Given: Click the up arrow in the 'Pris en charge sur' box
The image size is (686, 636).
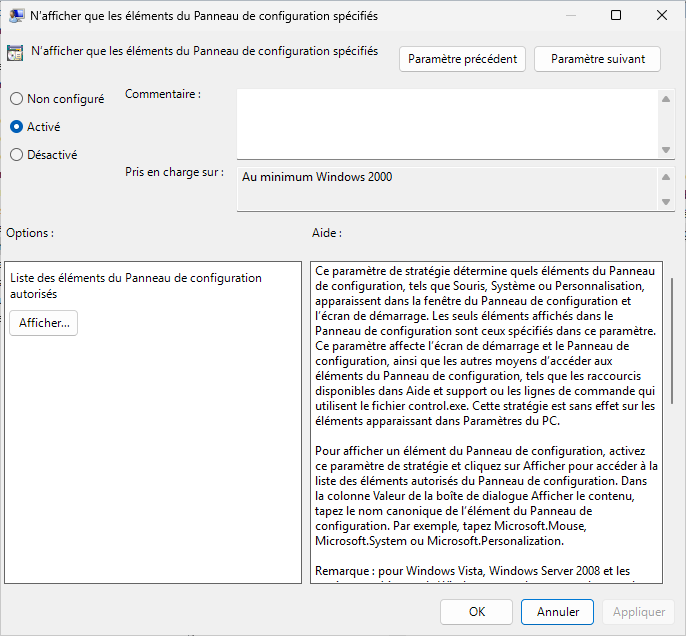Looking at the screenshot, I should tap(666, 176).
